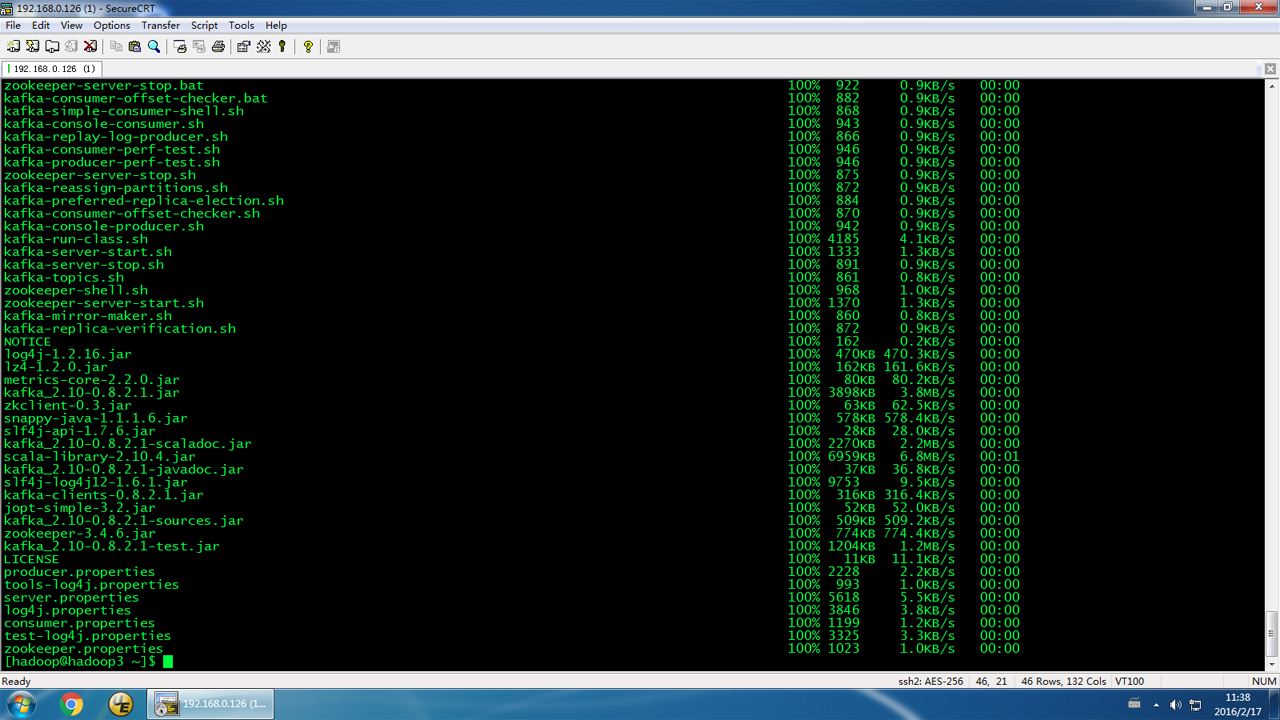Viewport: 1280px width, 720px height.
Task: Click the Quick Connect lightning icon
Action: click(32, 46)
